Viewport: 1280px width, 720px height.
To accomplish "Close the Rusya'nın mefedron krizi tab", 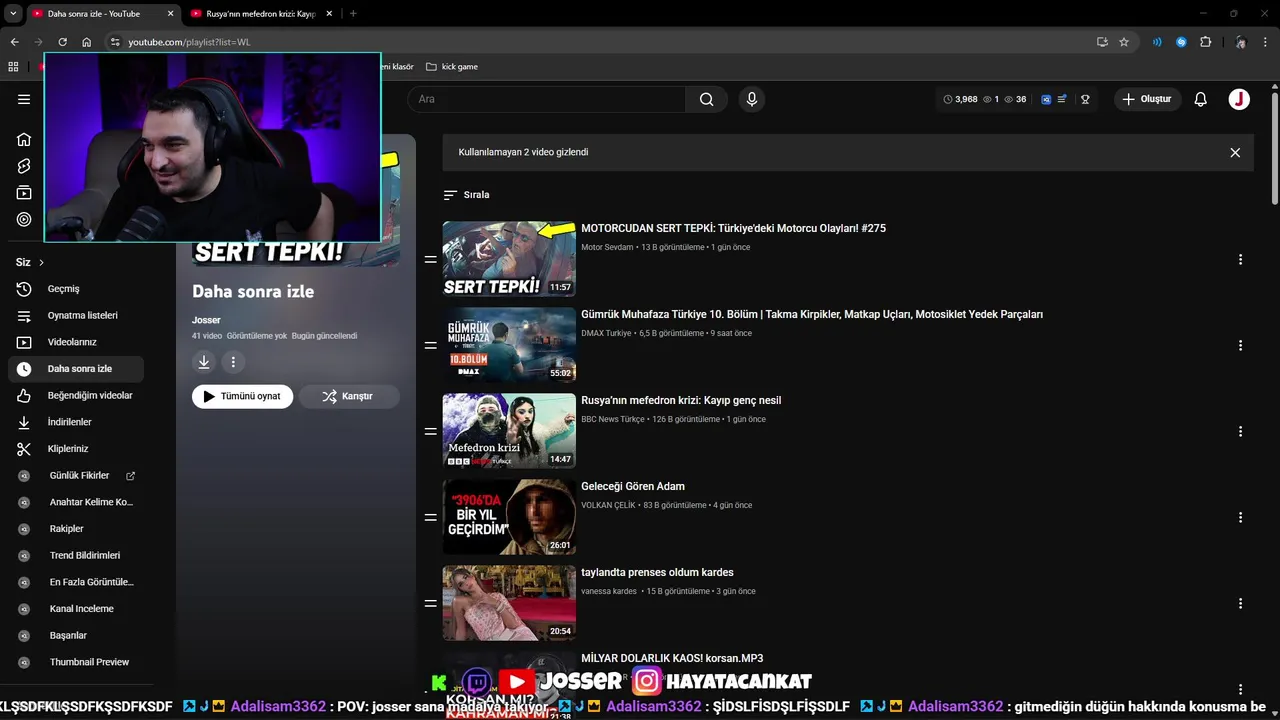I will 329,14.
